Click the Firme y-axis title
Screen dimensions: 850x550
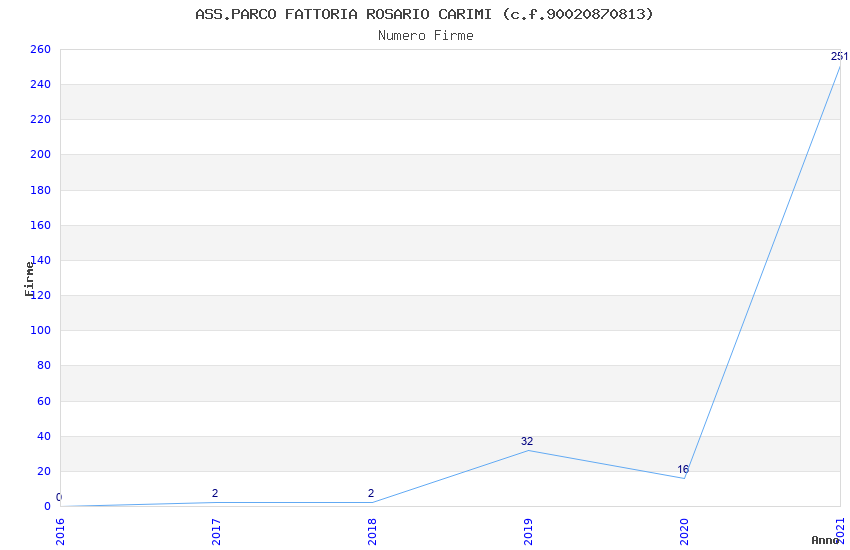(x=29, y=279)
